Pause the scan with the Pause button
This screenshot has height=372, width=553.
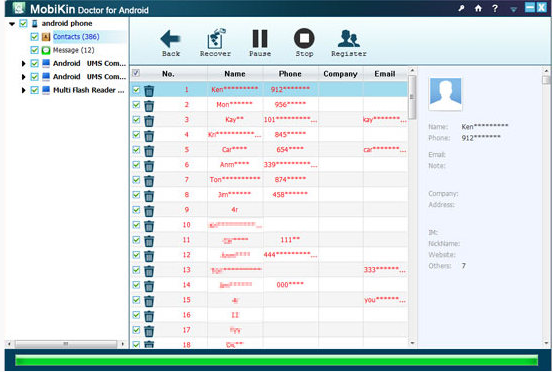260,43
